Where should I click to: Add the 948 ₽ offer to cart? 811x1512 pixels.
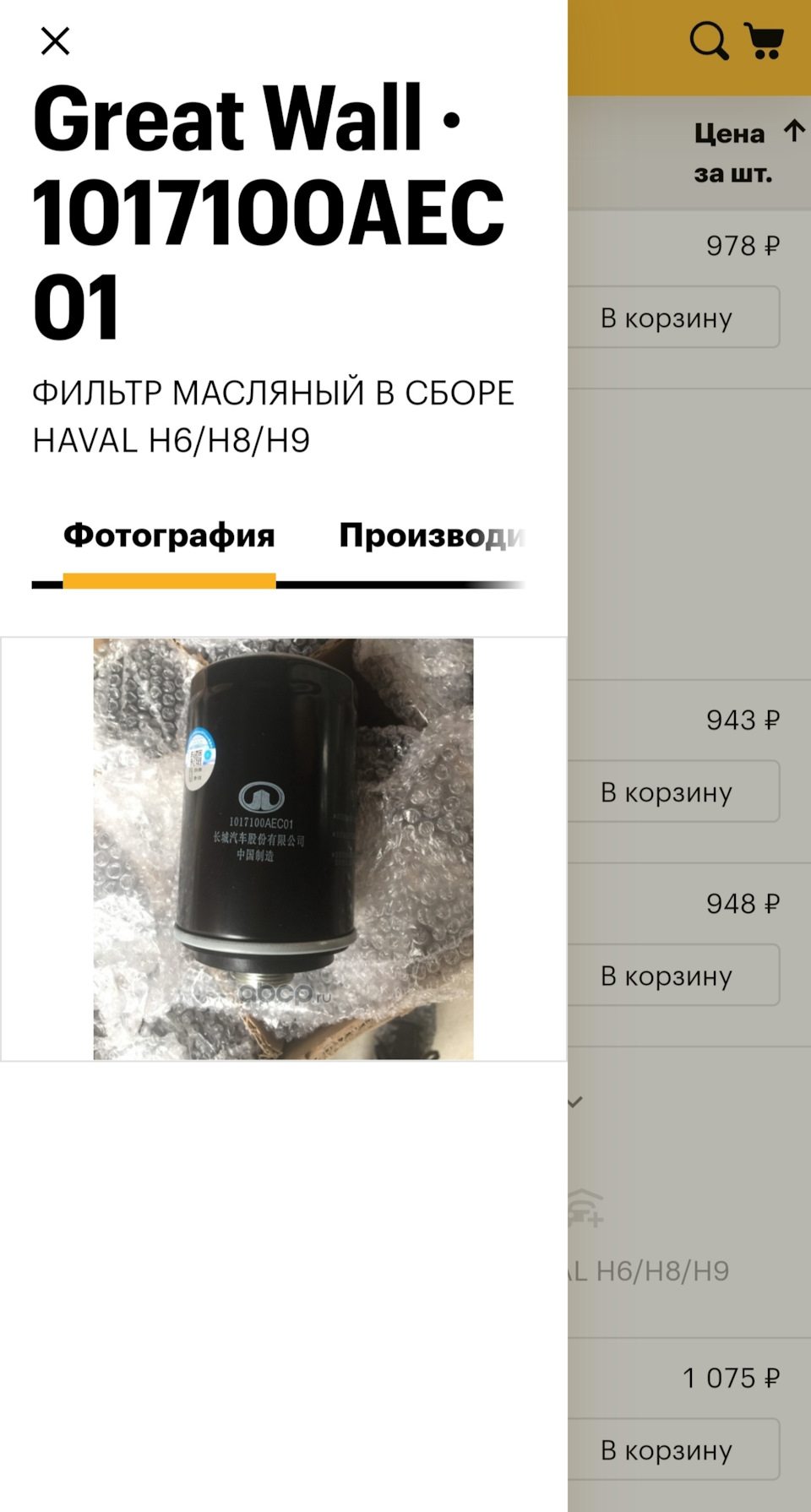click(x=673, y=975)
